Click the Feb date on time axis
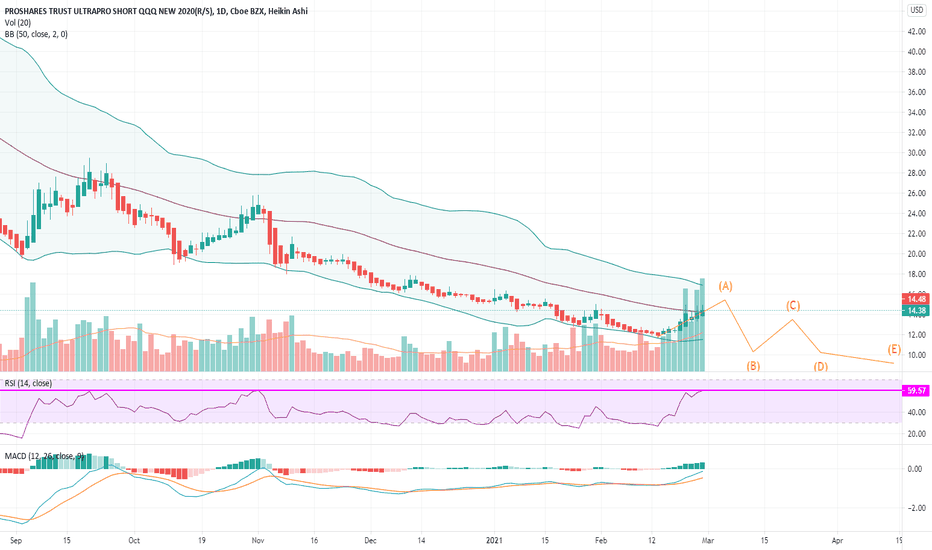The width and height of the screenshot is (932, 550). click(601, 540)
